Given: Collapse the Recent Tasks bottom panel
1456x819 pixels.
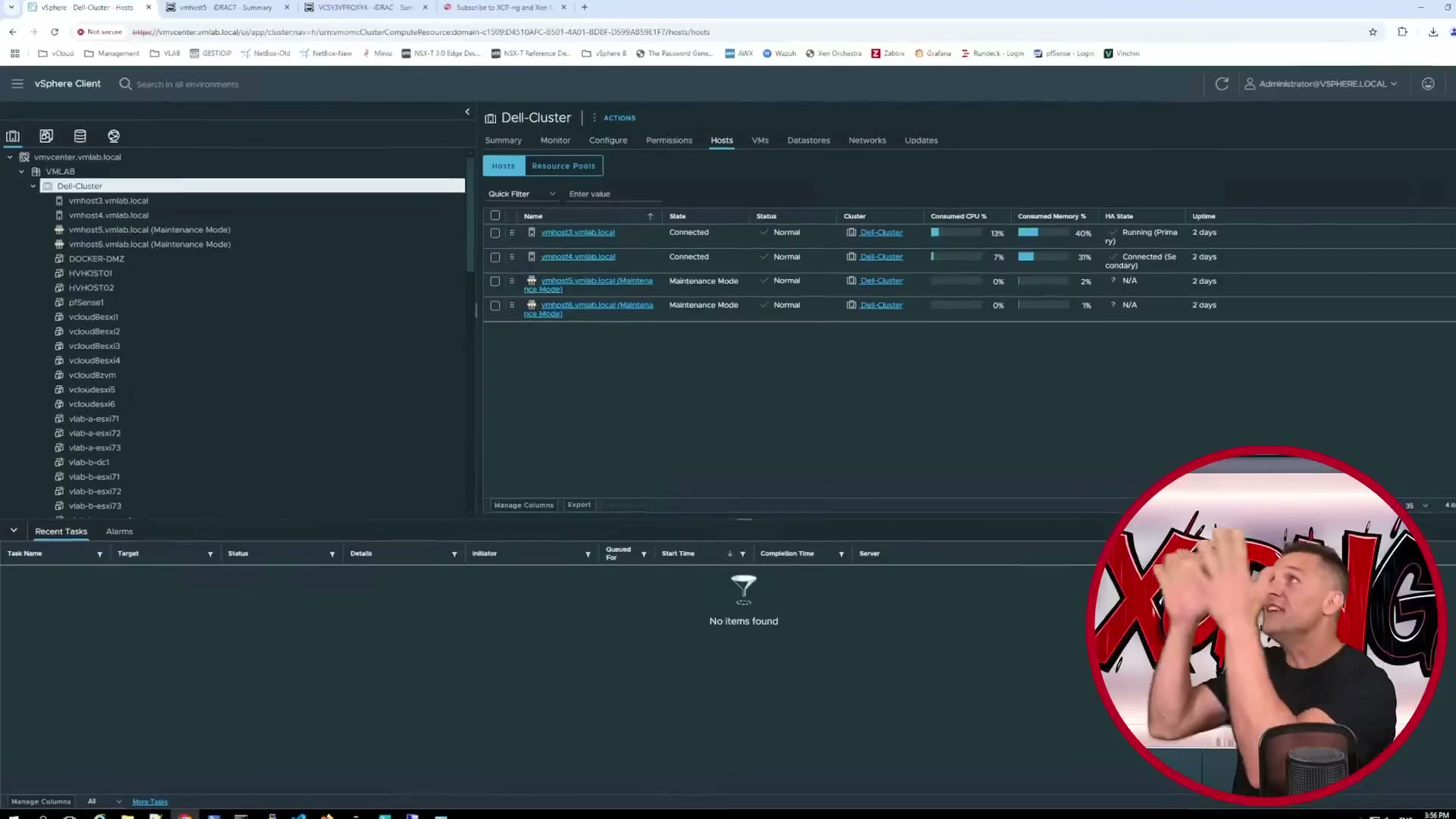Looking at the screenshot, I should [x=14, y=531].
